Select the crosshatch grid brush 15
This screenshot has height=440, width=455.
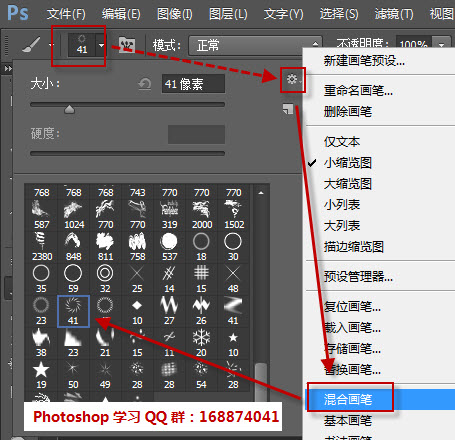pyautogui.click(x=201, y=279)
